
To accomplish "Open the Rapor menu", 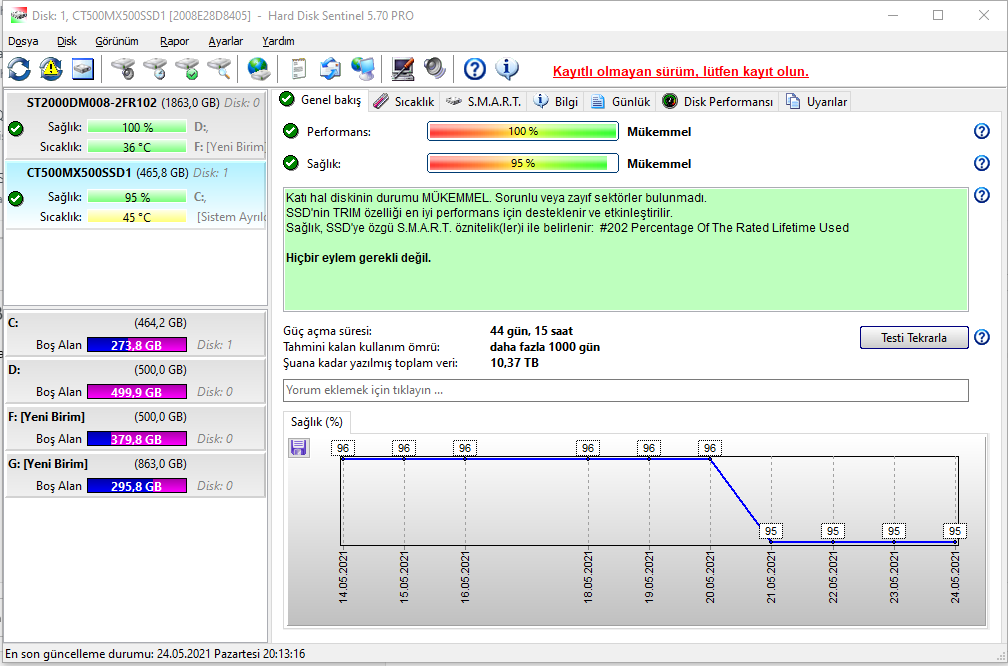I will (174, 41).
